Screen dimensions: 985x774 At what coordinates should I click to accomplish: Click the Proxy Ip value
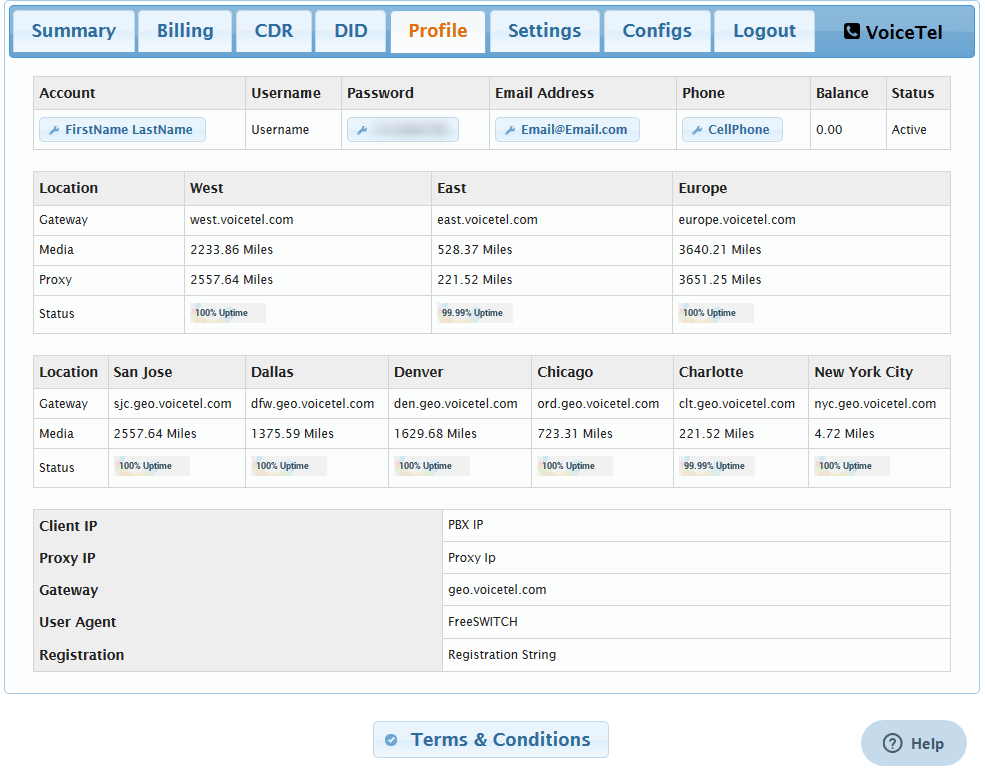coord(472,558)
